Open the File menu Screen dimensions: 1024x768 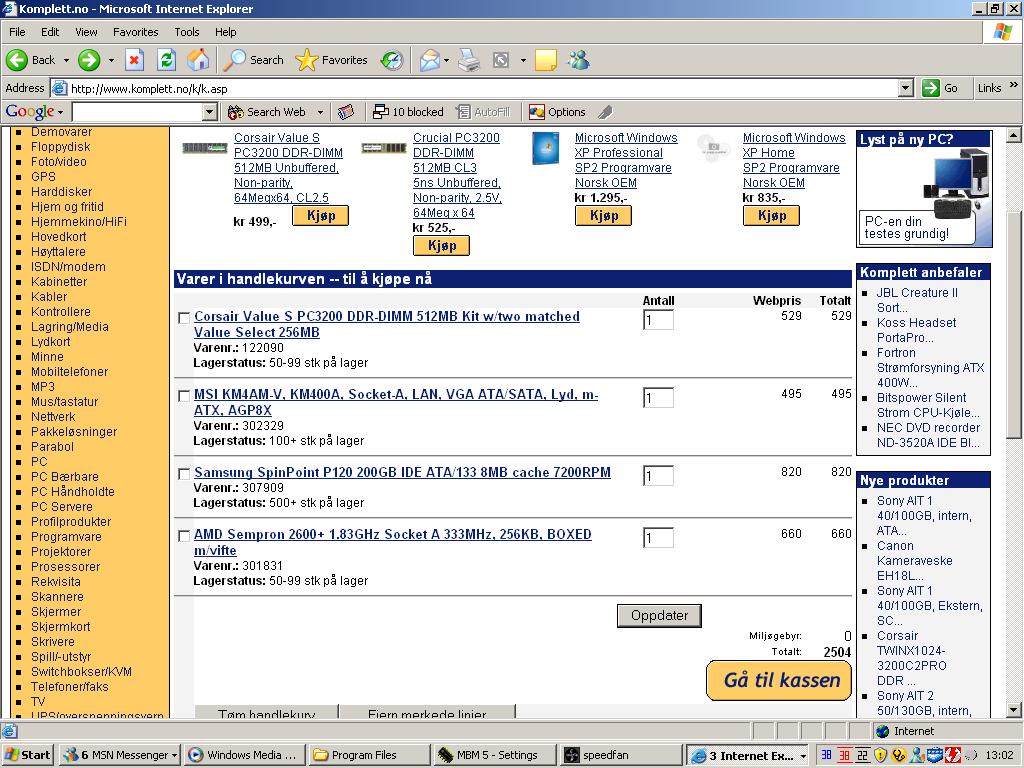click(x=17, y=32)
